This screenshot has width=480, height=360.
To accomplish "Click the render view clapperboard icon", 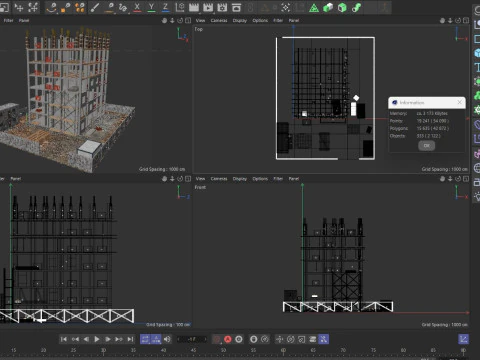I will 194,7.
